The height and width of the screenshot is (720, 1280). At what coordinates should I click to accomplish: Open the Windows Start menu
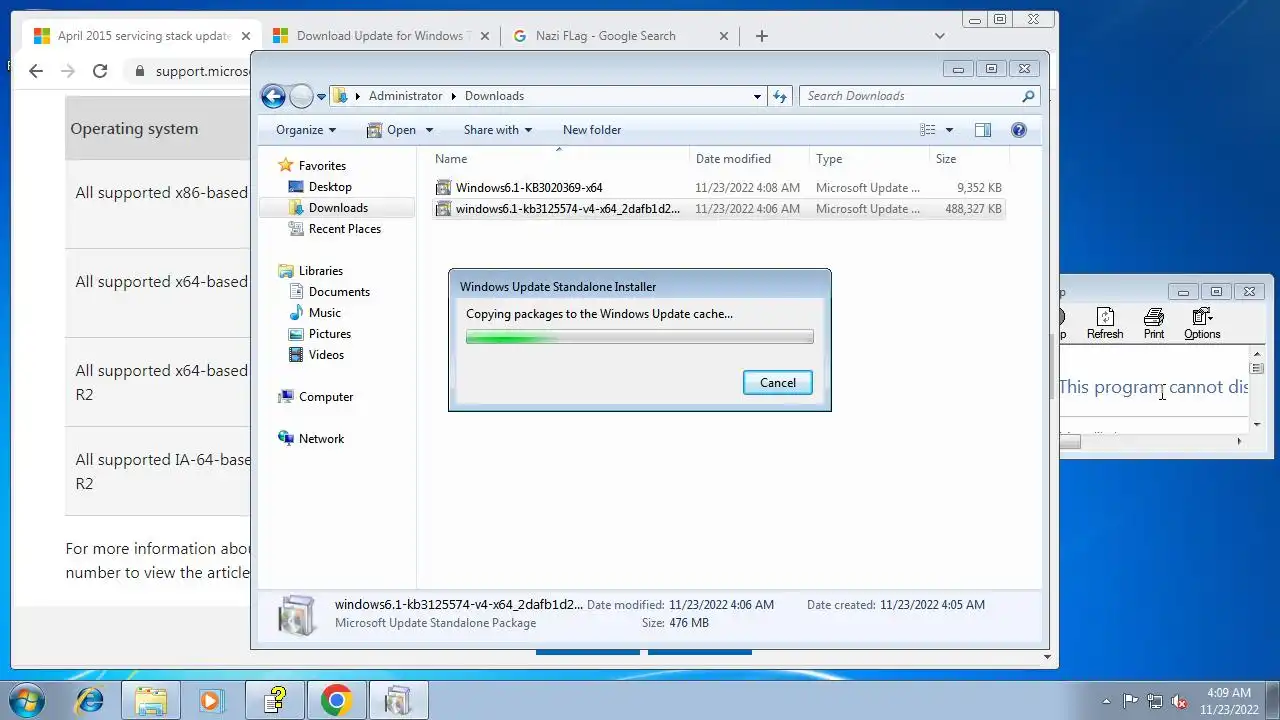tap(25, 700)
